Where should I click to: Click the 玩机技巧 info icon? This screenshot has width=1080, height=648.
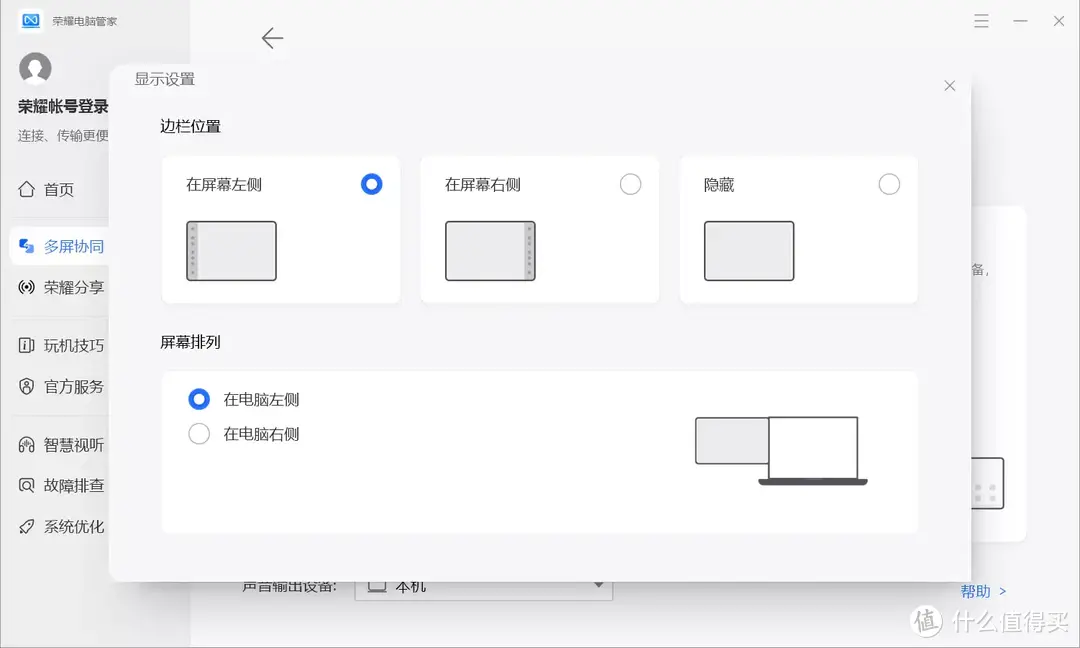[26, 345]
